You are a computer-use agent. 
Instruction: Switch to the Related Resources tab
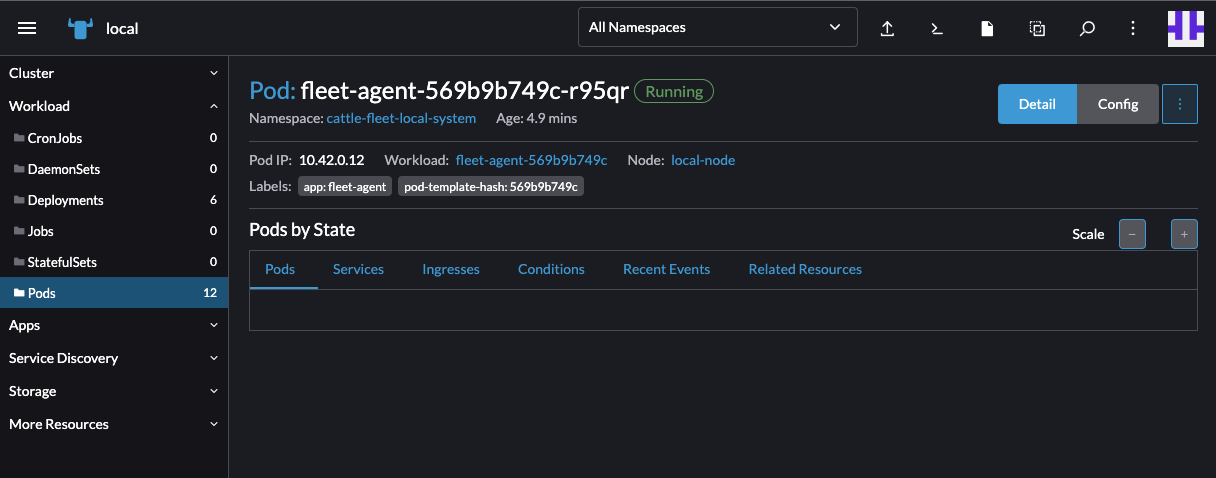[805, 269]
